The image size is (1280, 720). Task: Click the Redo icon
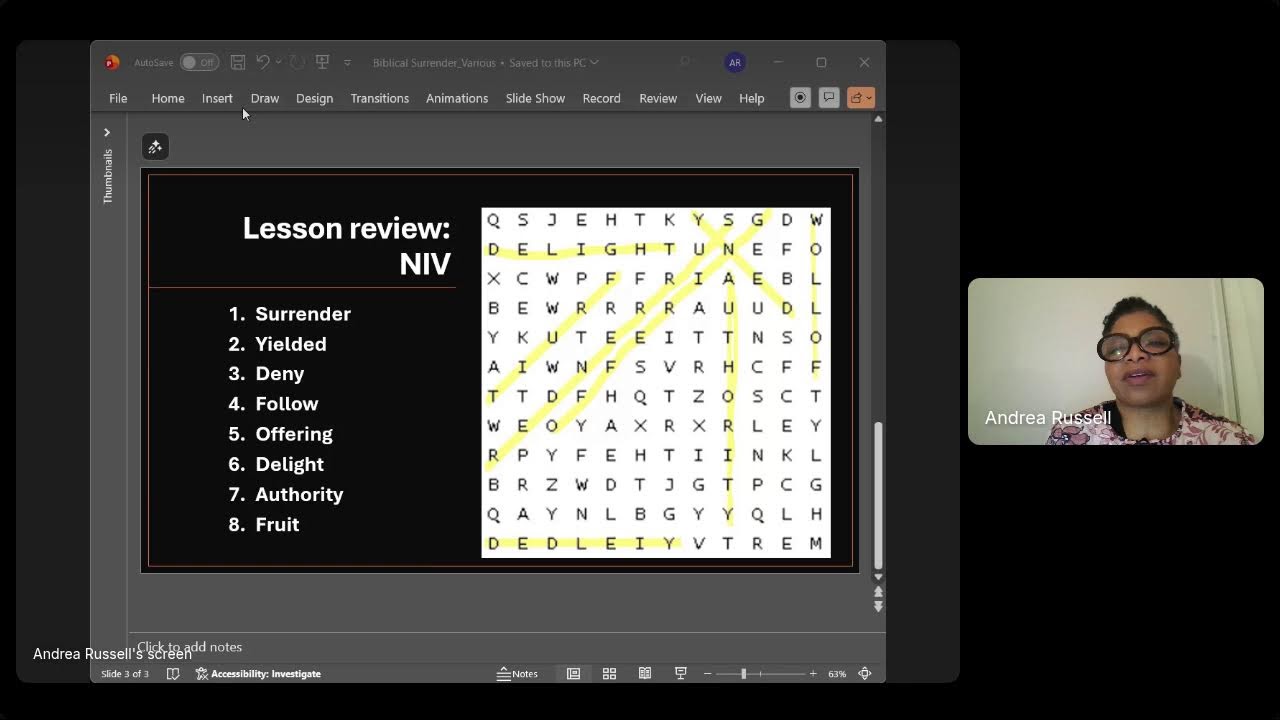tap(297, 62)
